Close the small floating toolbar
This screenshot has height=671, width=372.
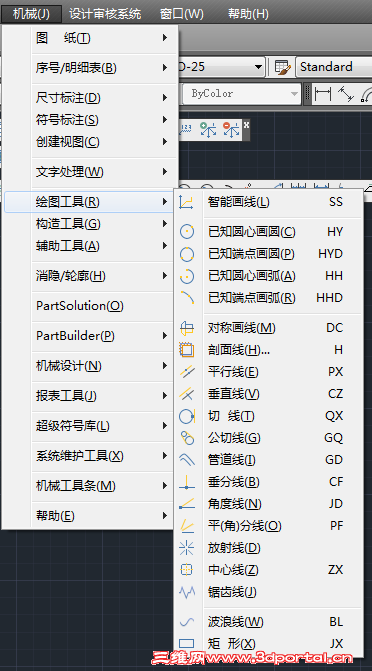click(x=246, y=125)
